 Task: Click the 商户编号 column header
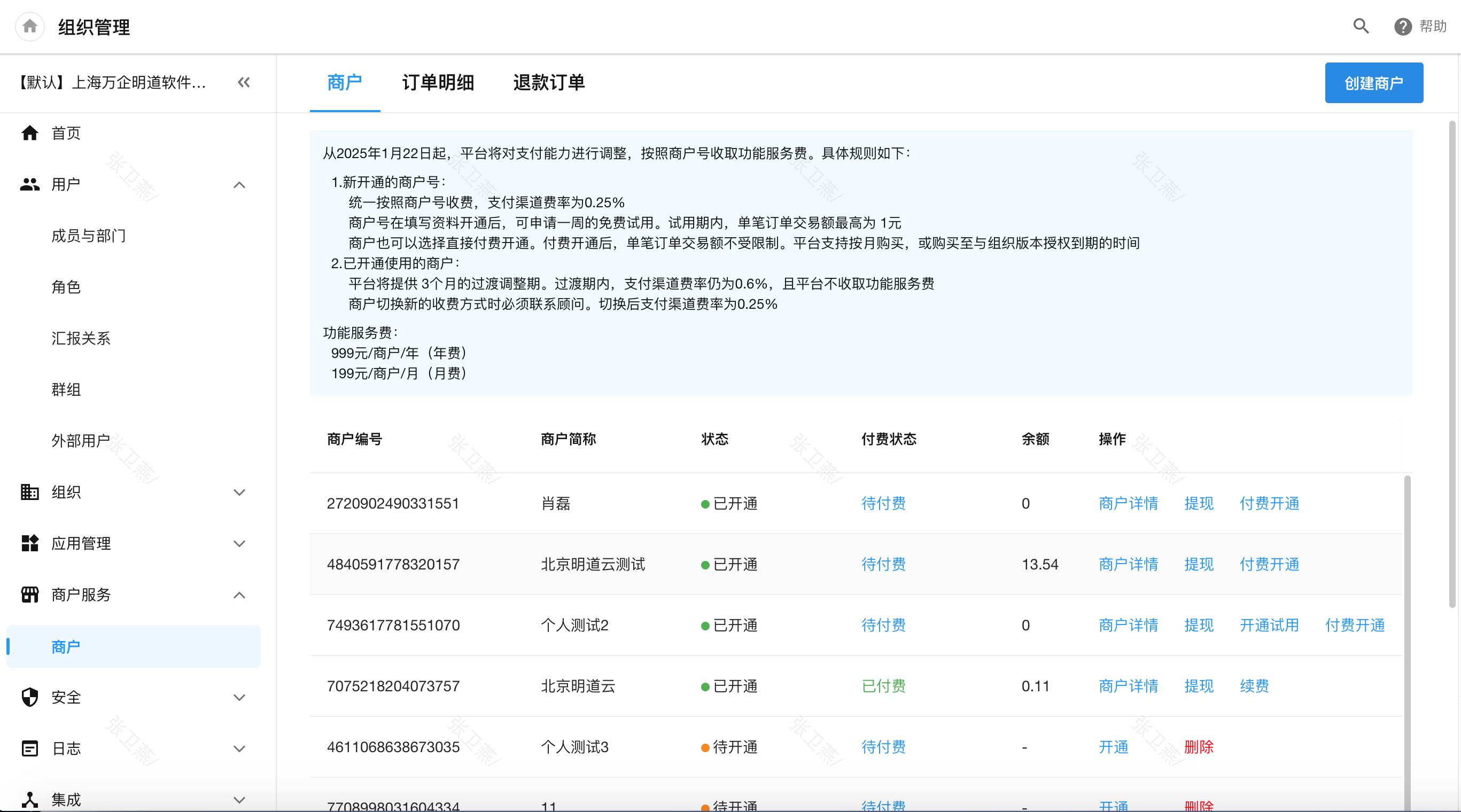point(354,439)
